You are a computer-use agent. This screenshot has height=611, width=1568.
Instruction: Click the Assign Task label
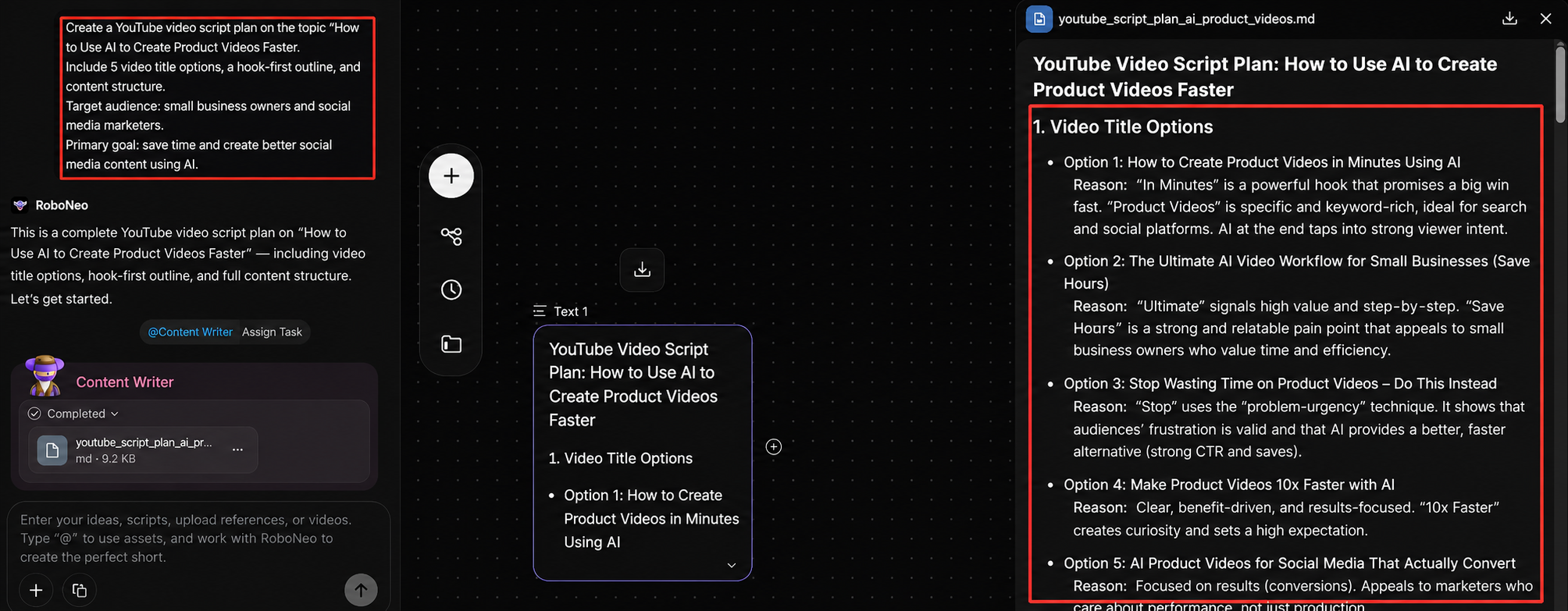point(272,332)
